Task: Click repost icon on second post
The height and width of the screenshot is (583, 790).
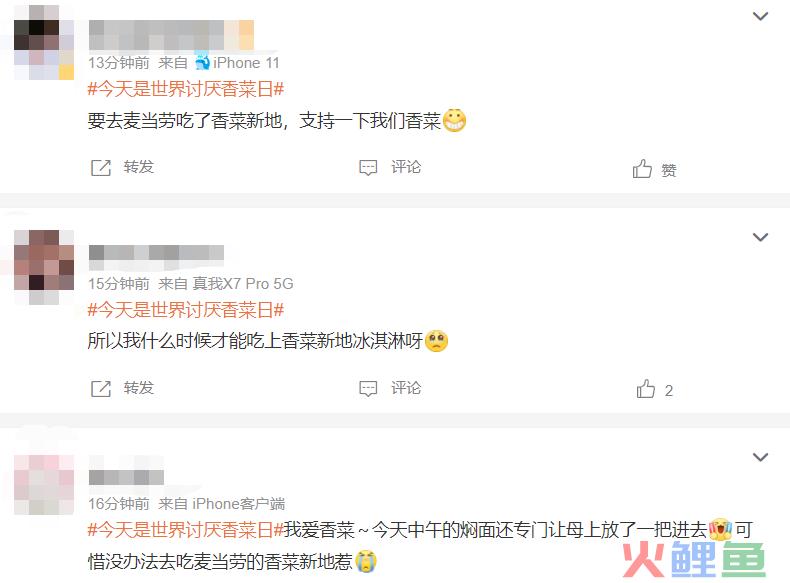Action: [101, 388]
